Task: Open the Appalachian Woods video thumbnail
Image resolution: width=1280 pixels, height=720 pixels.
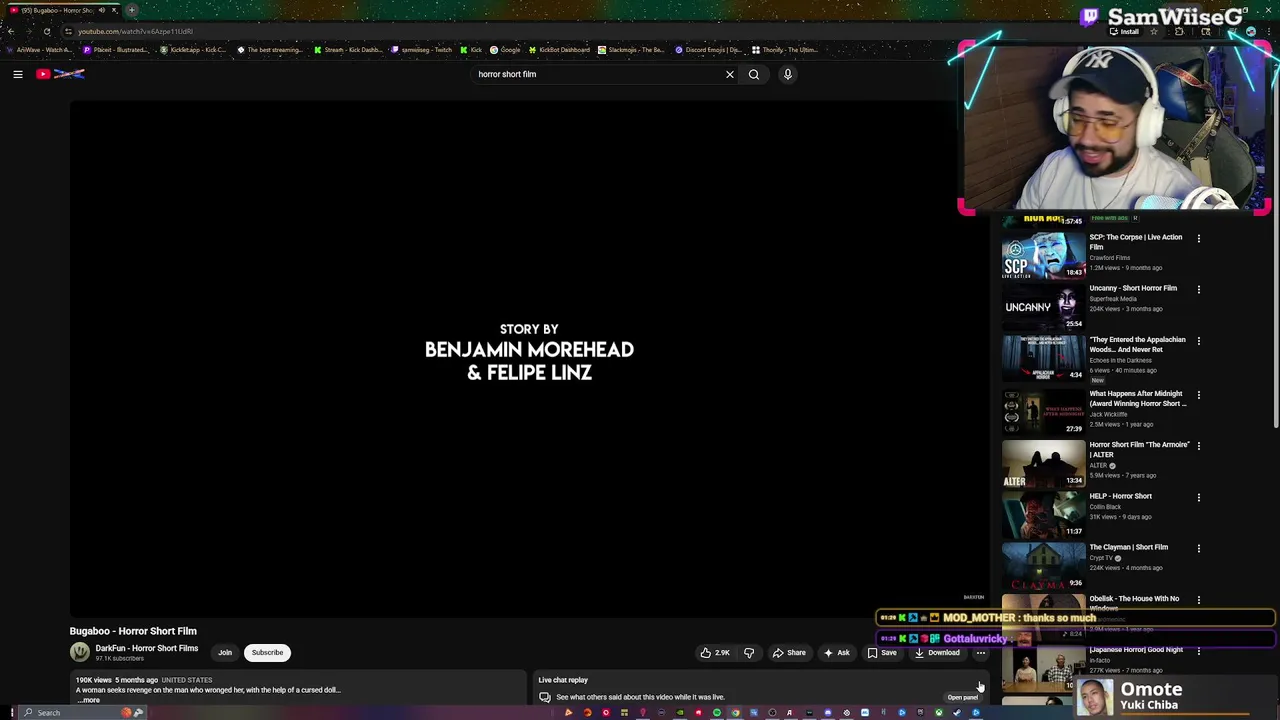Action: click(1043, 358)
